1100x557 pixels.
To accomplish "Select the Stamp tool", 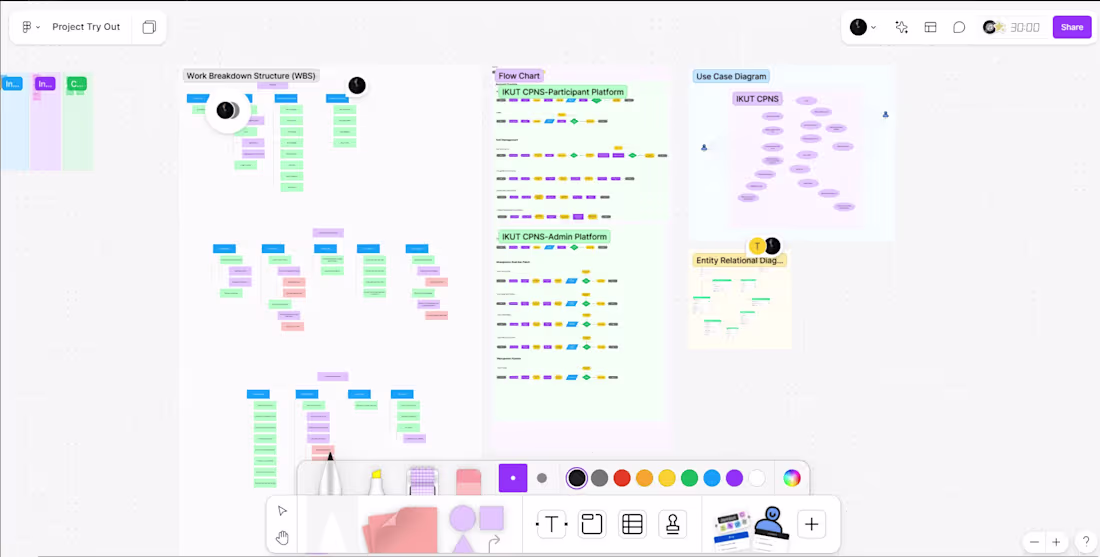I will pyautogui.click(x=673, y=524).
